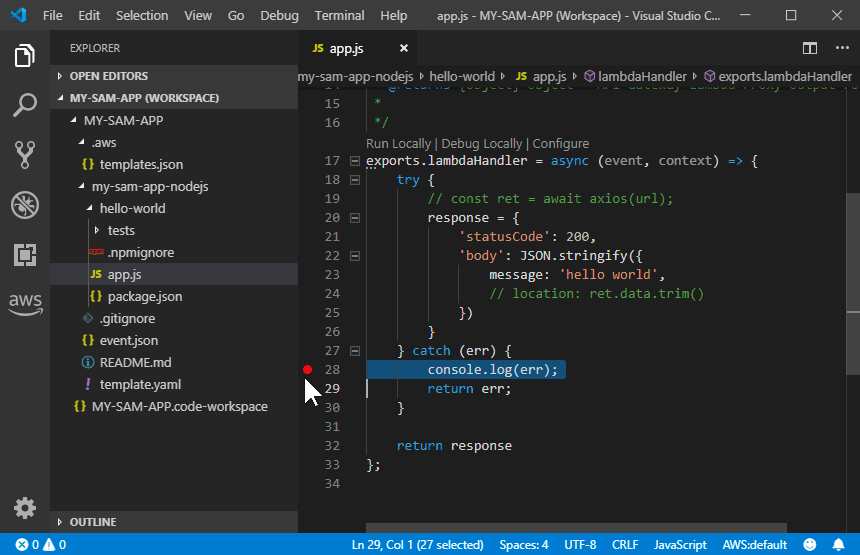The width and height of the screenshot is (860, 555).
Task: Select the app.js editor tab
Action: tap(357, 48)
